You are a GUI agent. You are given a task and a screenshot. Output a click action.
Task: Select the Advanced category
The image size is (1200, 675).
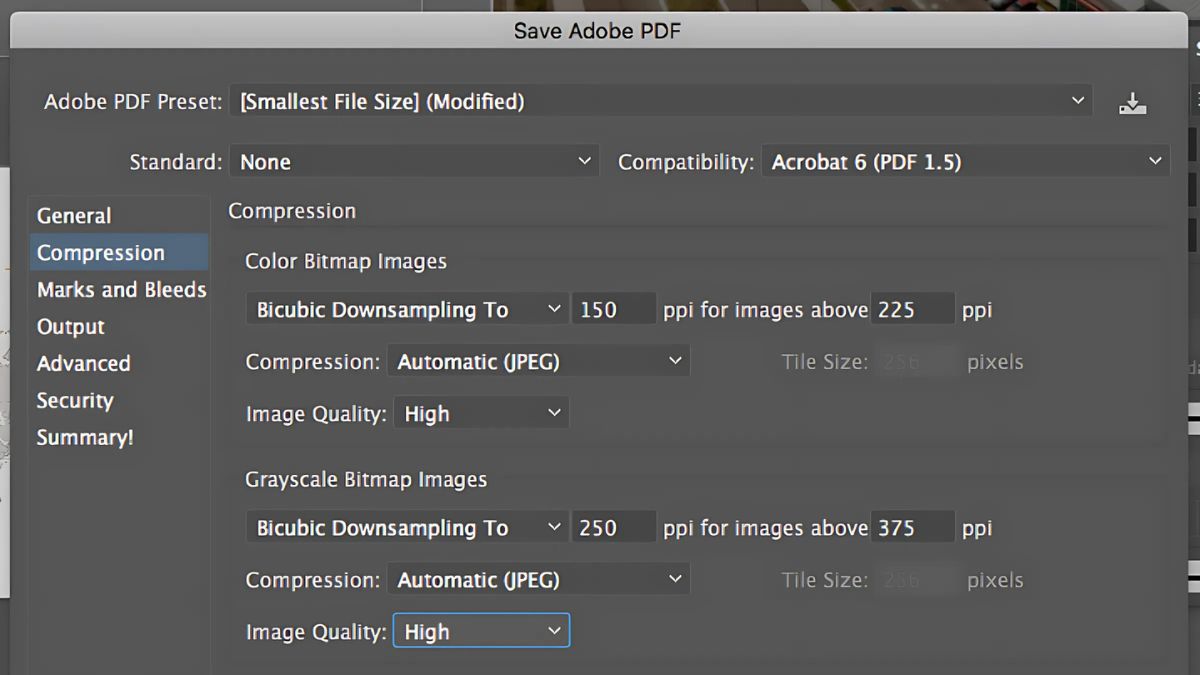[119, 364]
